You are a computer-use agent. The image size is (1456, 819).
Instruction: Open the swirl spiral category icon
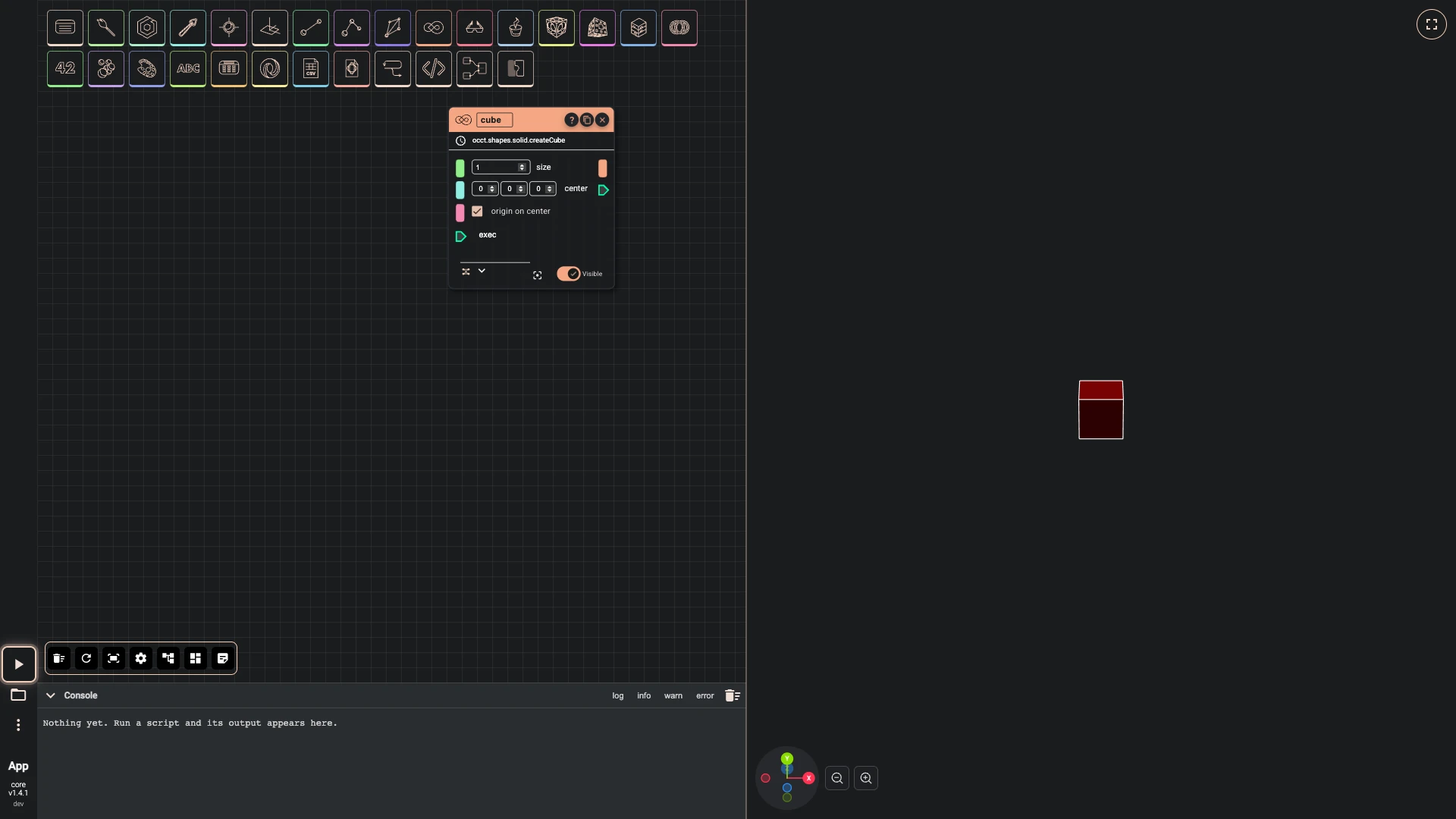[x=270, y=69]
